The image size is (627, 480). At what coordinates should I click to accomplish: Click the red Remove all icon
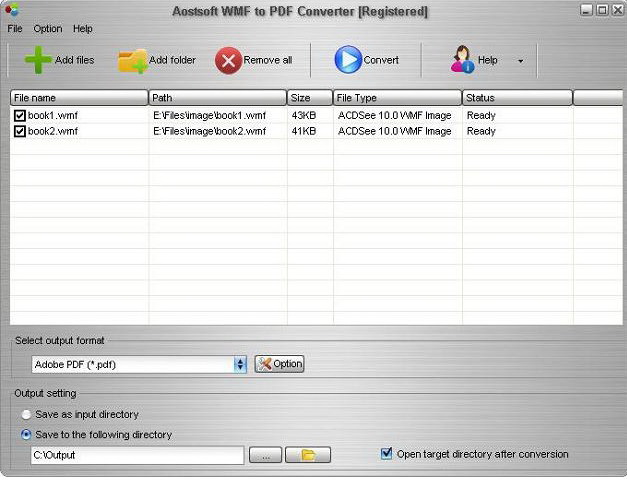coord(228,61)
